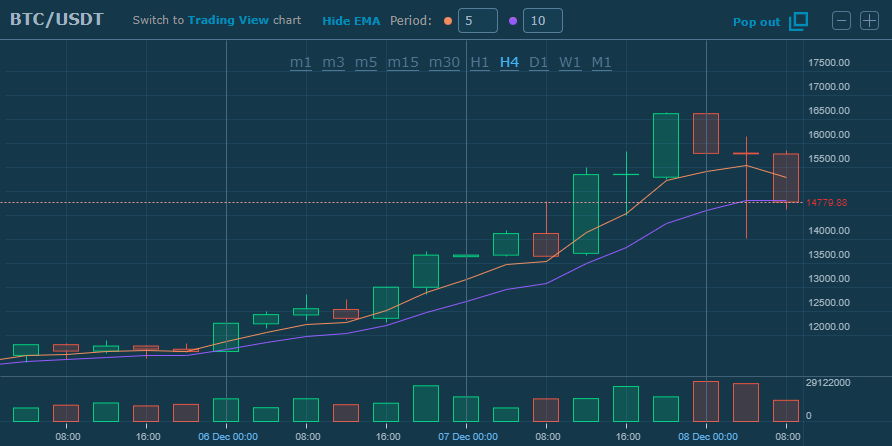The image size is (892, 446).
Task: Click the plus zoom in icon
Action: pos(868,21)
